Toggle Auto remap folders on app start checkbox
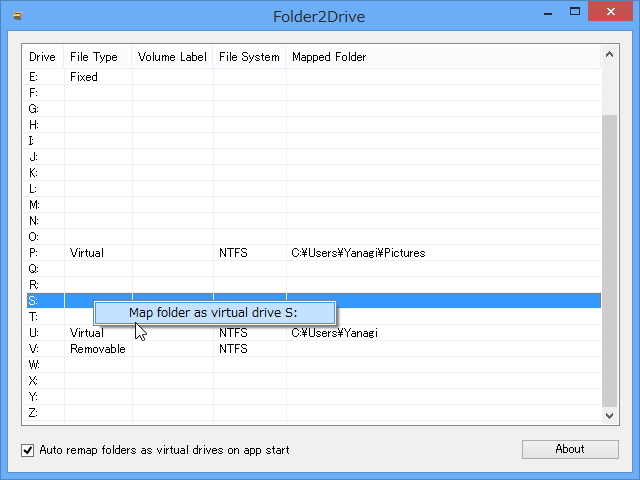640x480 pixels. (28, 450)
